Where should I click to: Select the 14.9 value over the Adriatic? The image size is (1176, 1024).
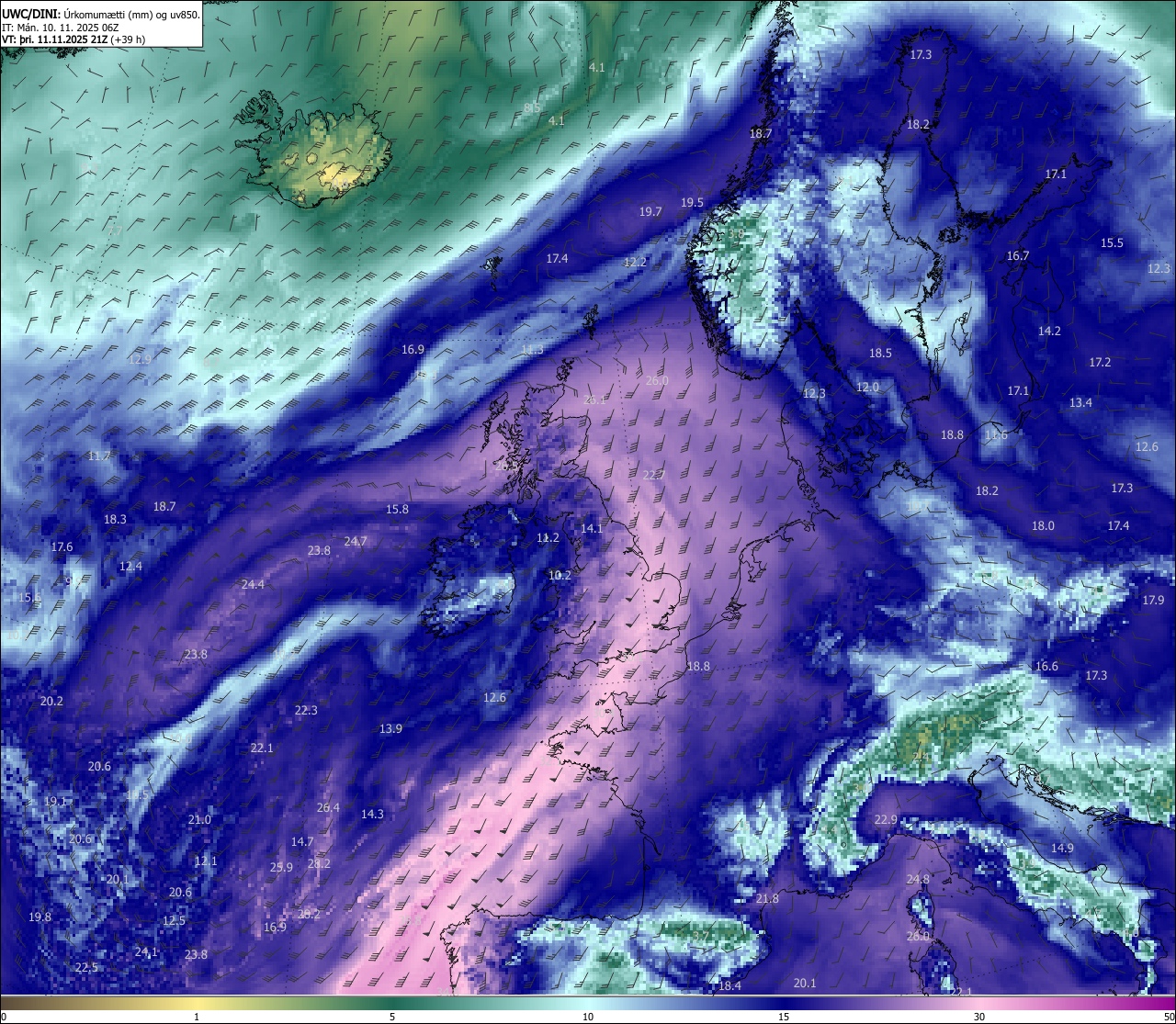click(x=1062, y=848)
